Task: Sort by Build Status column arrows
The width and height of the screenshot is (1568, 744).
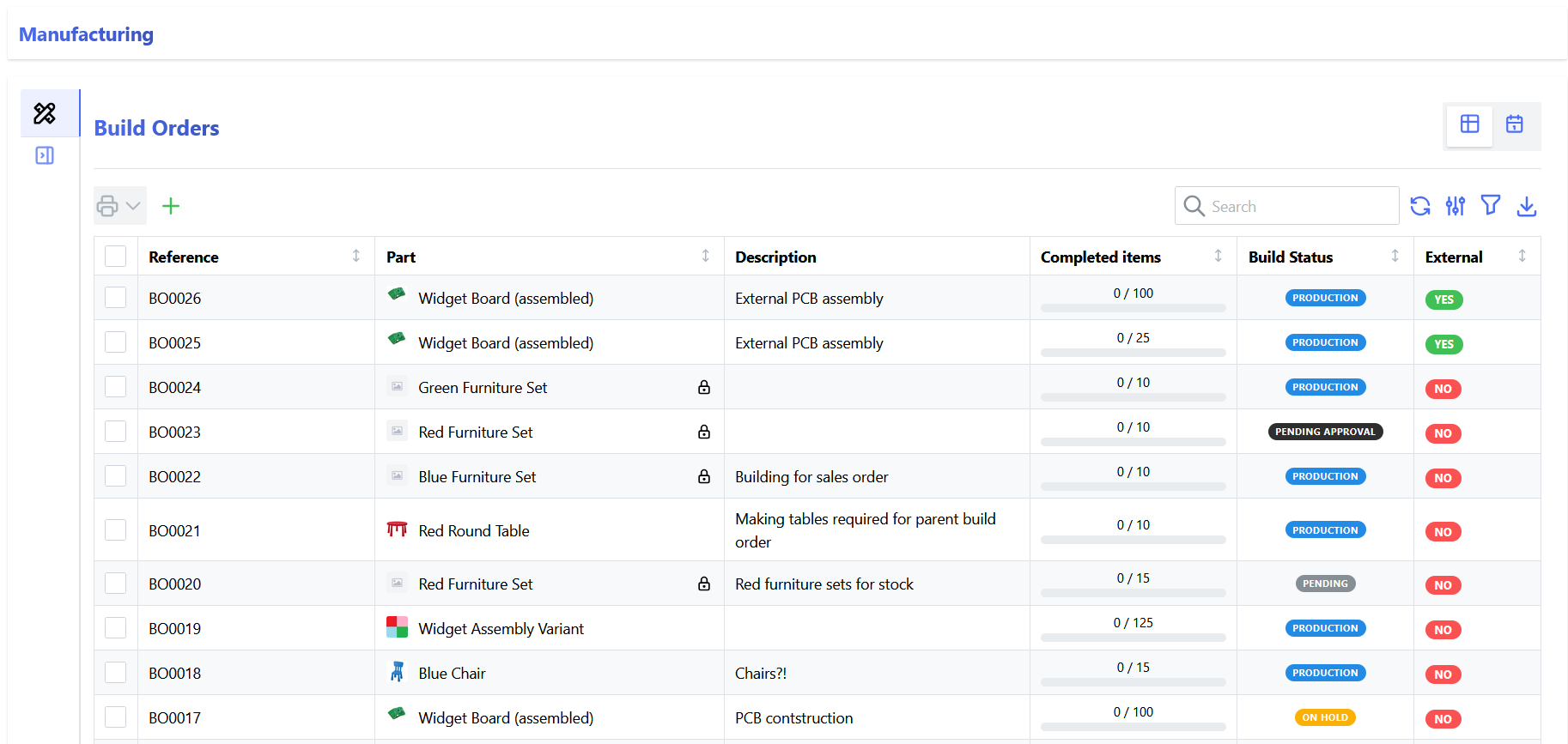Action: coord(1395,256)
